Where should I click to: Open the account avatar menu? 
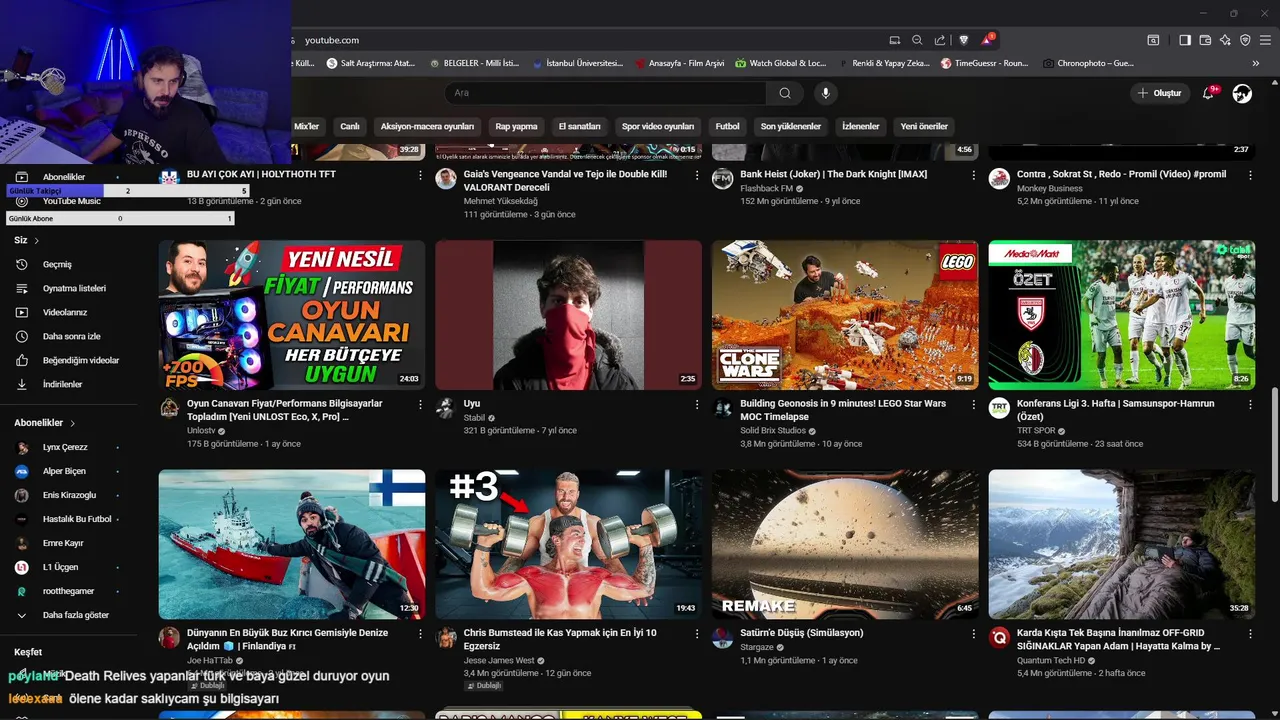[x=1242, y=93]
